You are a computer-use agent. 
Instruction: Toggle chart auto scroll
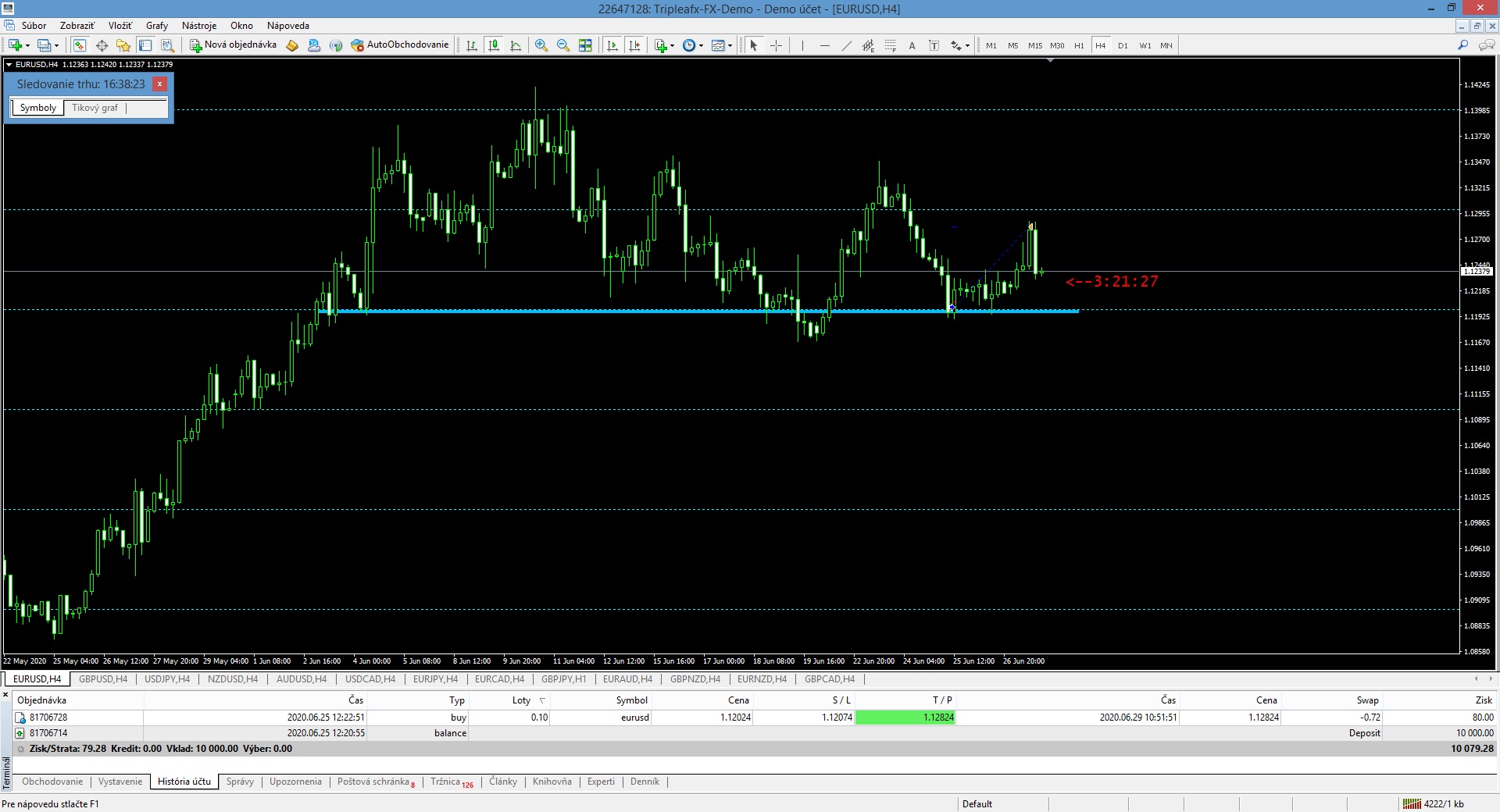612,45
